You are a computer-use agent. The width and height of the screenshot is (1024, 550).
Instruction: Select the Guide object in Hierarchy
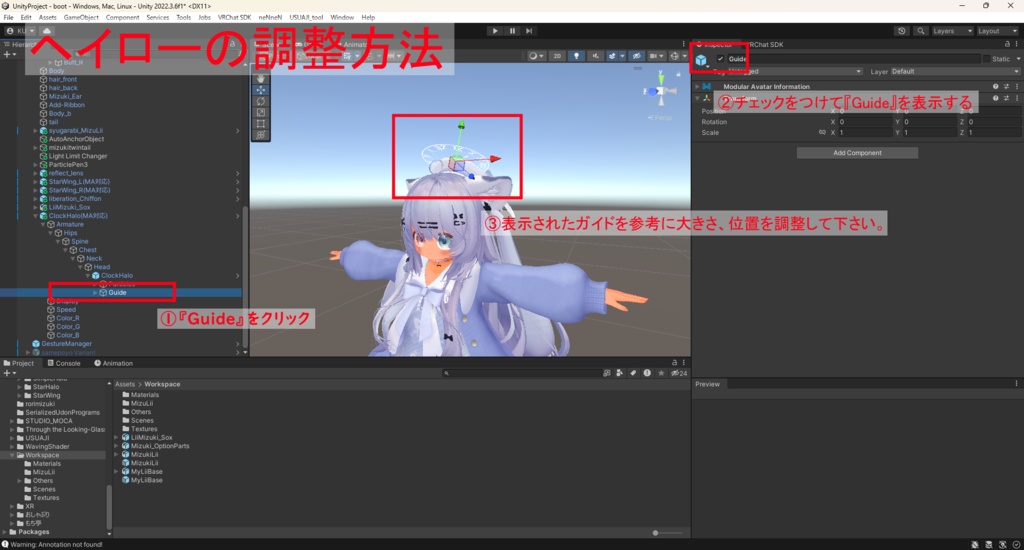pos(117,293)
